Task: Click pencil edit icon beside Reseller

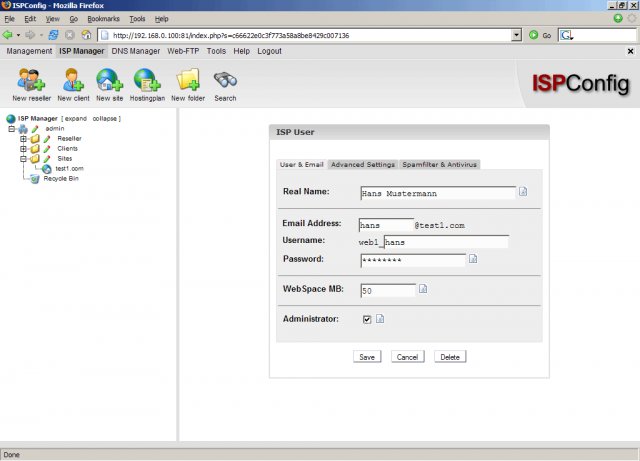Action: pos(47,139)
